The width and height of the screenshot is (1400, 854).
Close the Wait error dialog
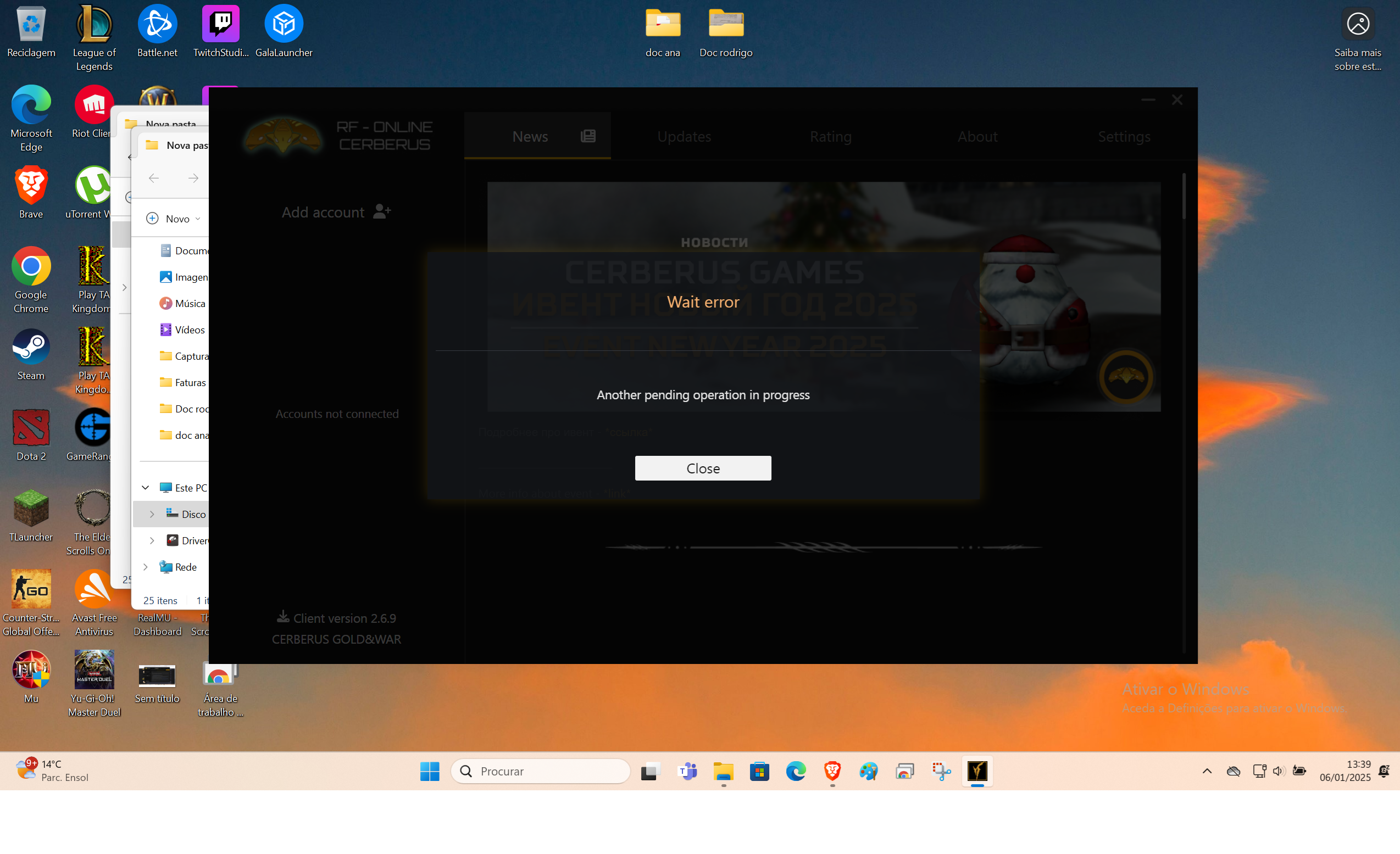coord(703,468)
